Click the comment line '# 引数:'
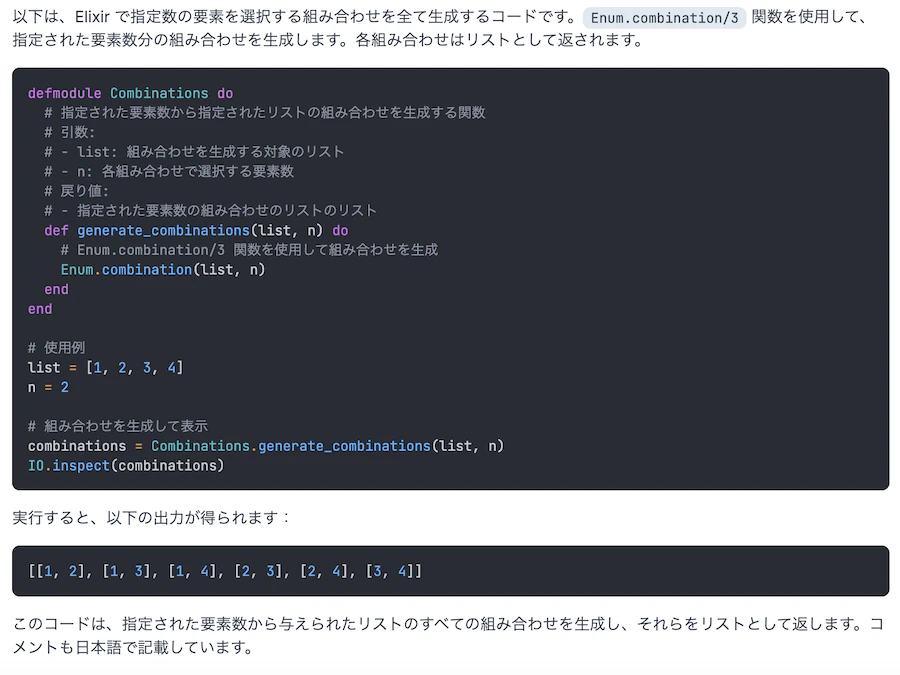Screen dimensions: 900x675 69,132
